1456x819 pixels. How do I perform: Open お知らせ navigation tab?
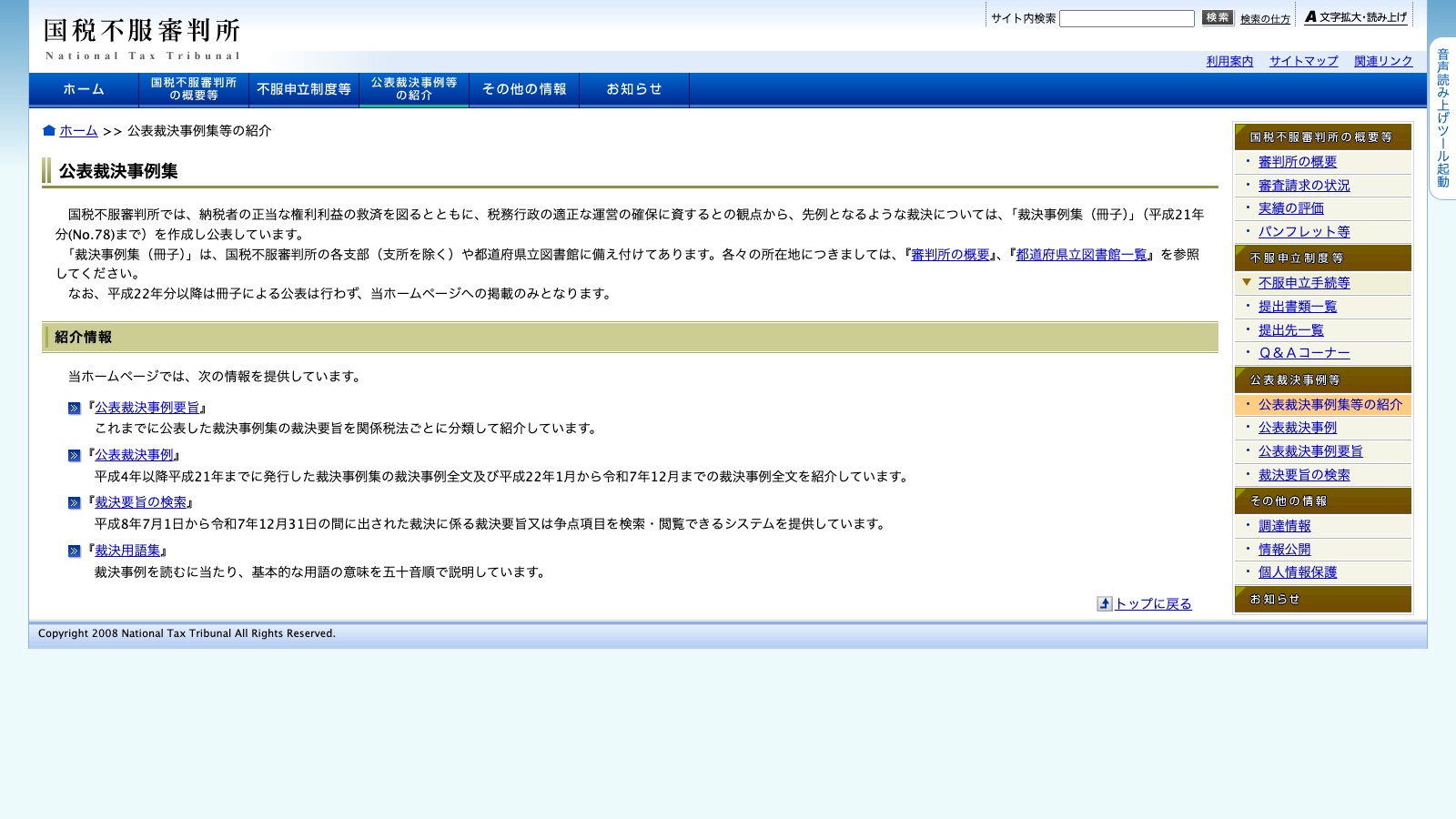(x=634, y=89)
